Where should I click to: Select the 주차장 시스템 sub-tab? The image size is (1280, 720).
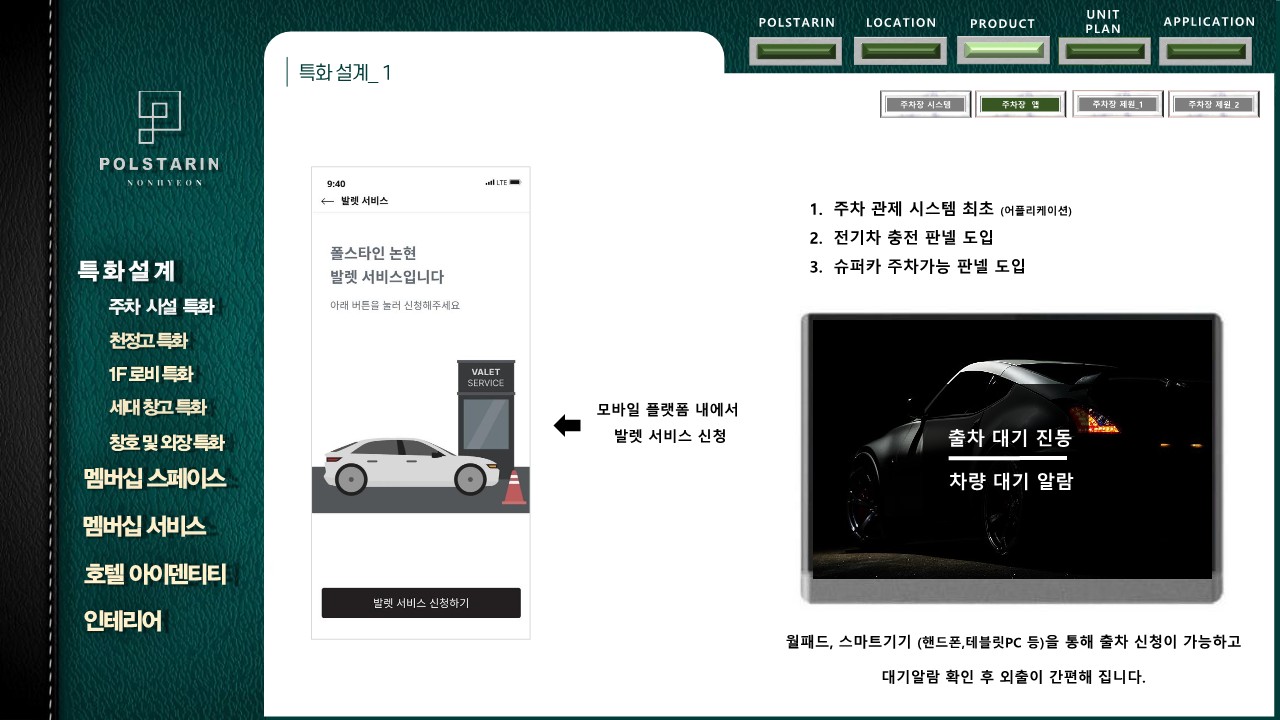coord(925,104)
